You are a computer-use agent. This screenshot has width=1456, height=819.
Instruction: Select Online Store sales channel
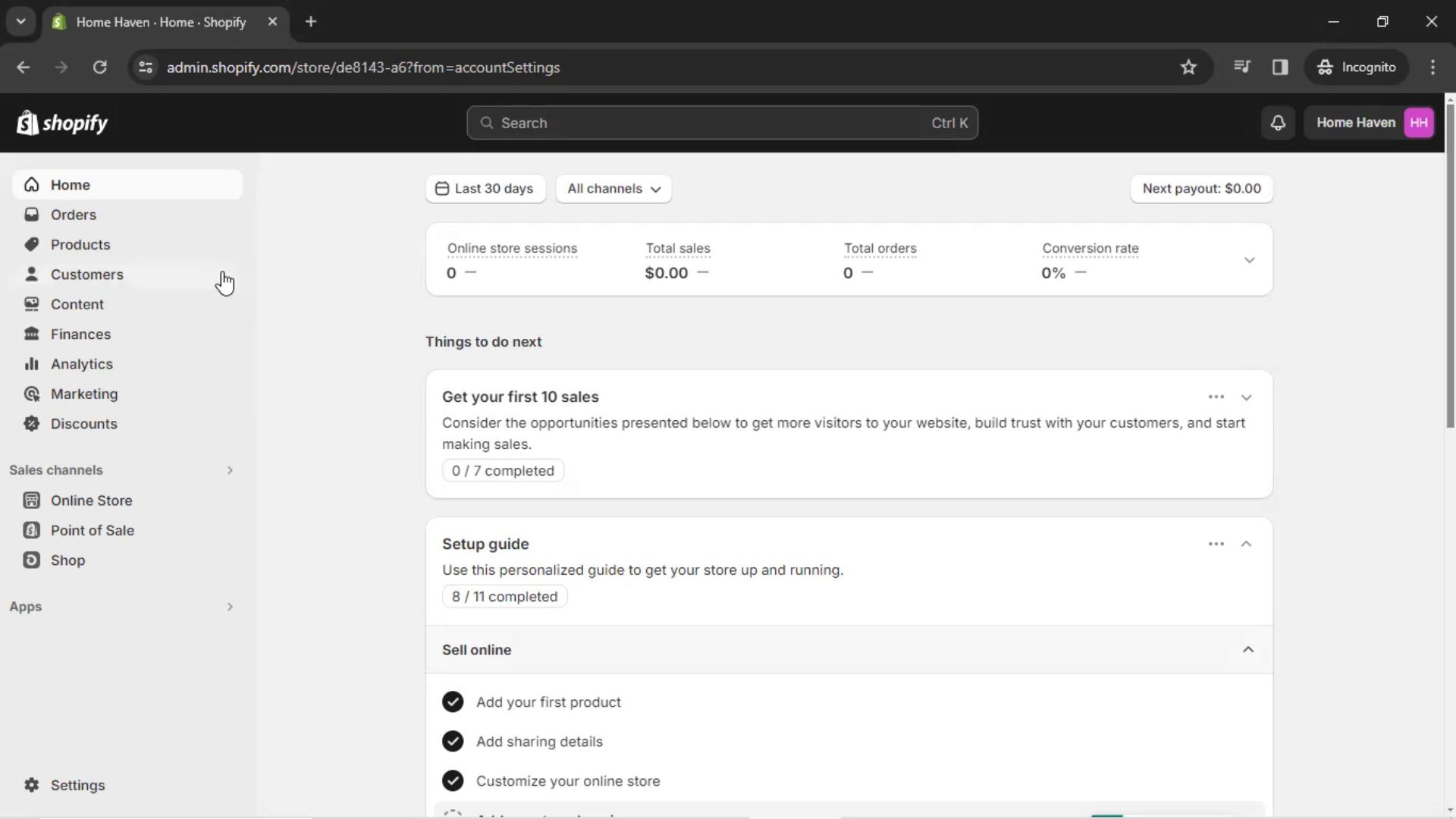coord(91,500)
